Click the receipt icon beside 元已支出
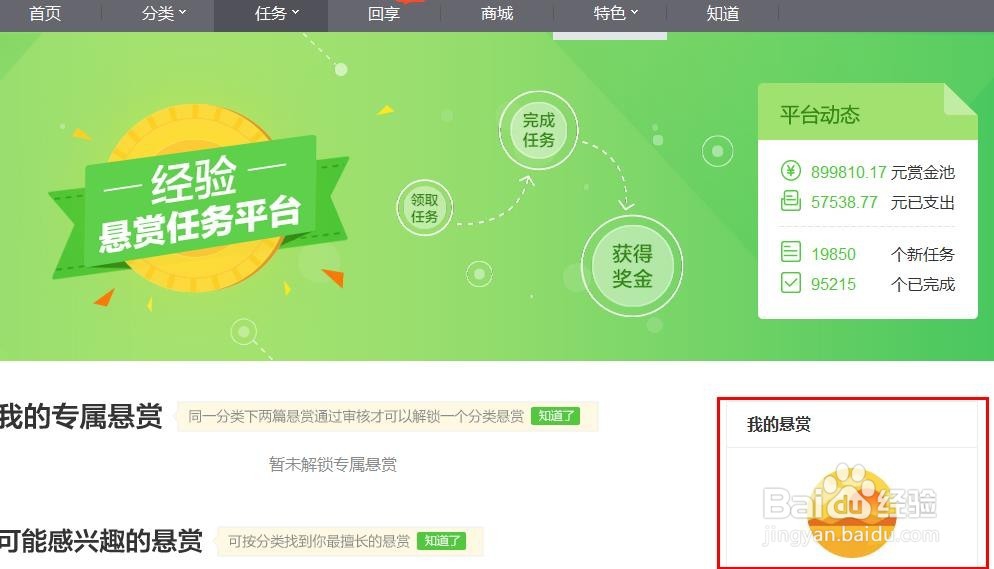 click(791, 201)
